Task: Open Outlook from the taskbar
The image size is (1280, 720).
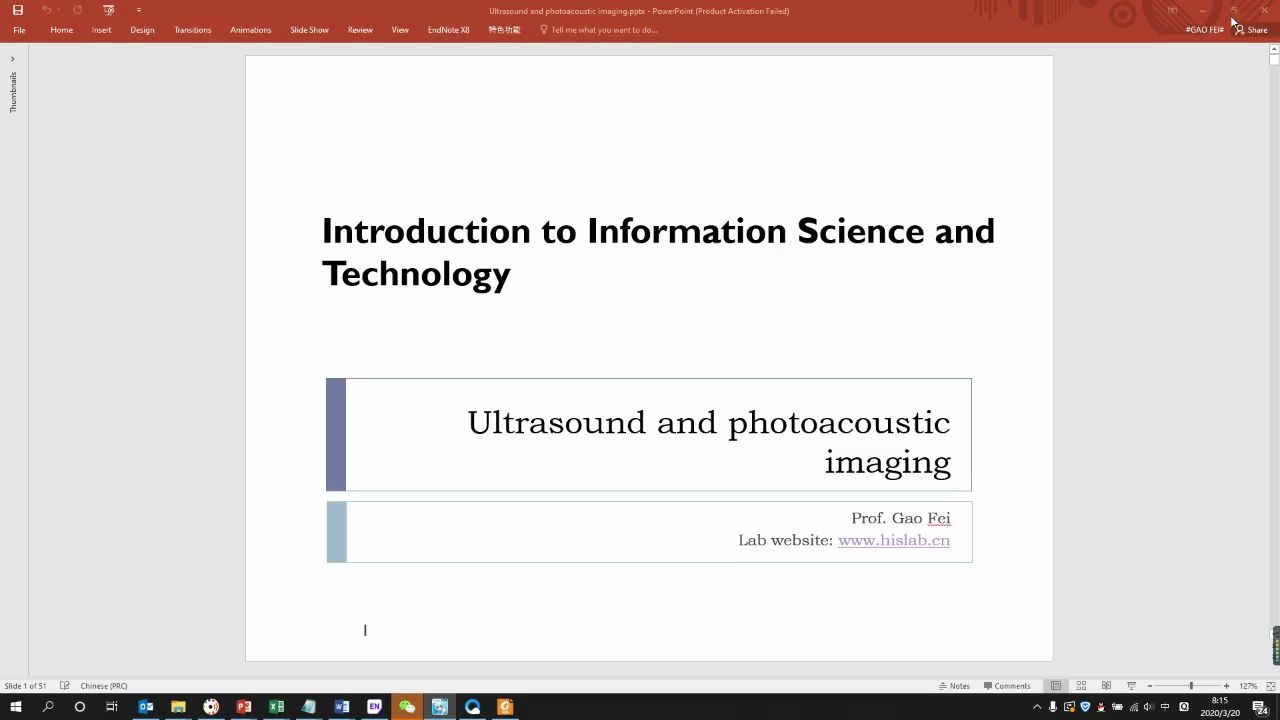Action: click(145, 707)
